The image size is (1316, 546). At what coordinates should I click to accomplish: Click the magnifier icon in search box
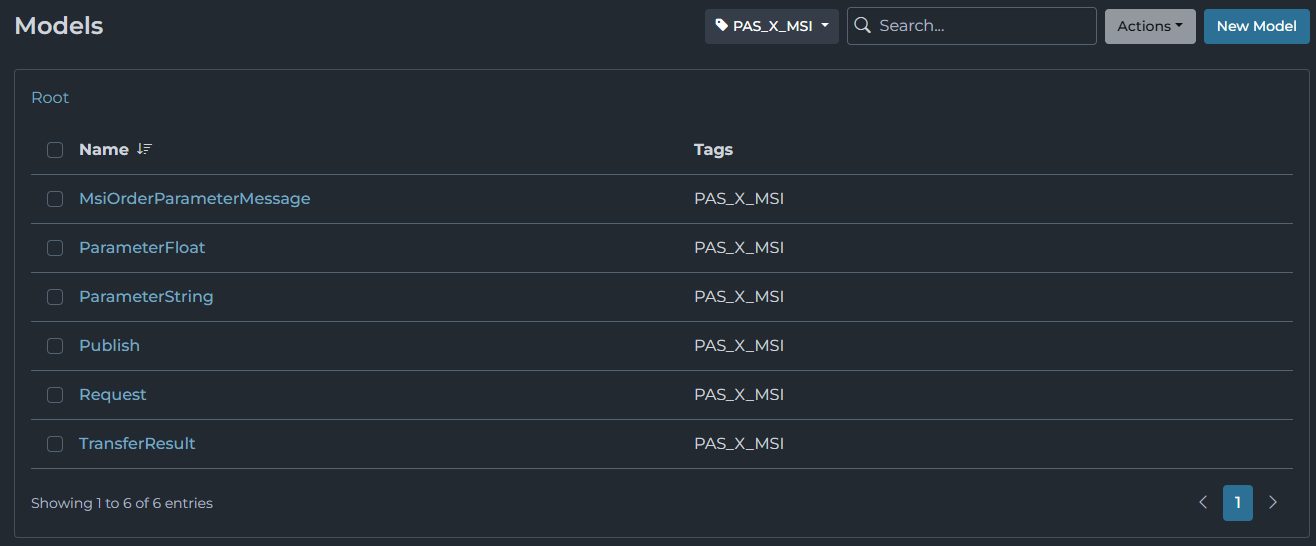click(863, 26)
